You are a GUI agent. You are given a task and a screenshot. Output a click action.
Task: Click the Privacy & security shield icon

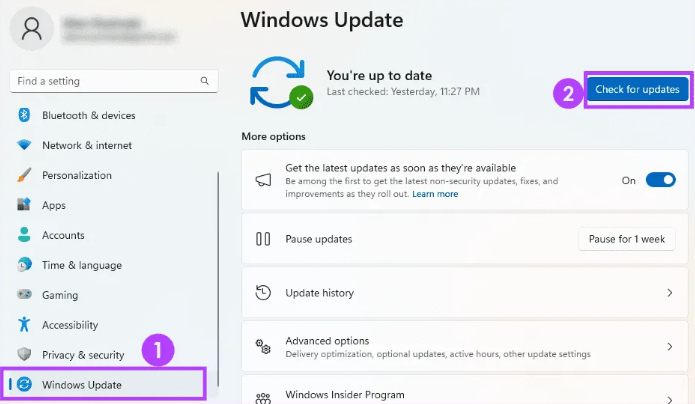24,354
